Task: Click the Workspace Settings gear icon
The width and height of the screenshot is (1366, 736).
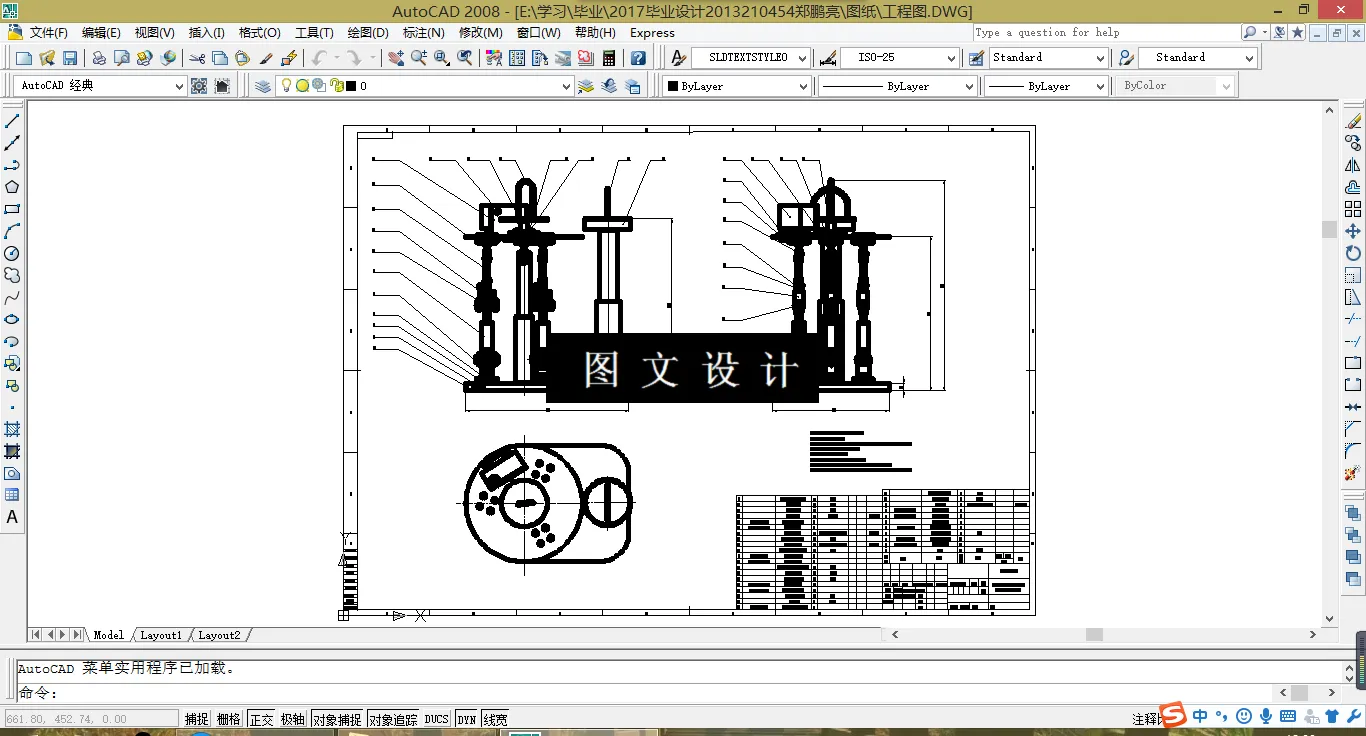Action: (x=199, y=86)
